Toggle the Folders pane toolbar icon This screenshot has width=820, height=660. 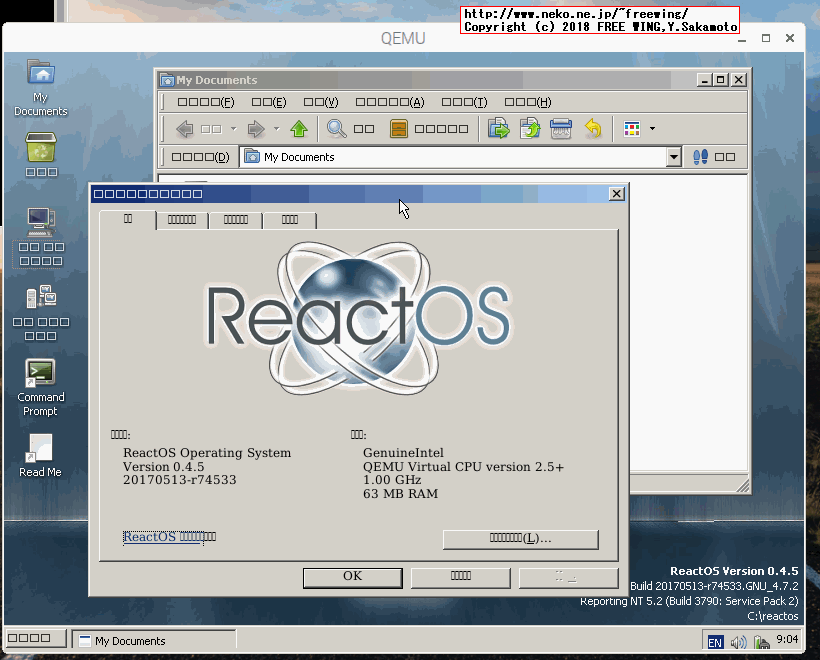[398, 129]
